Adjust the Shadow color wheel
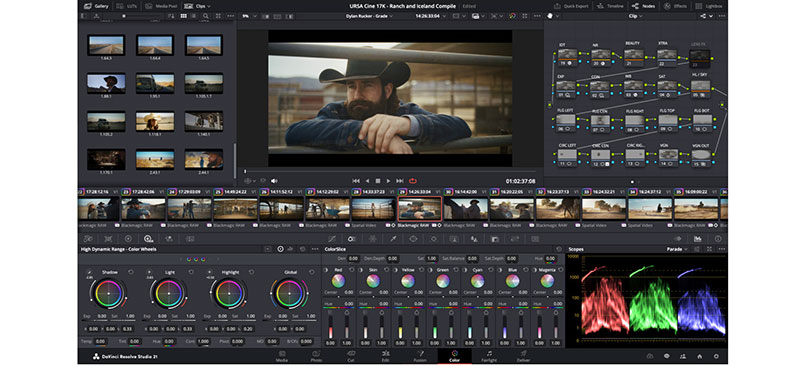Viewport: 800px width, 366px height. point(109,294)
